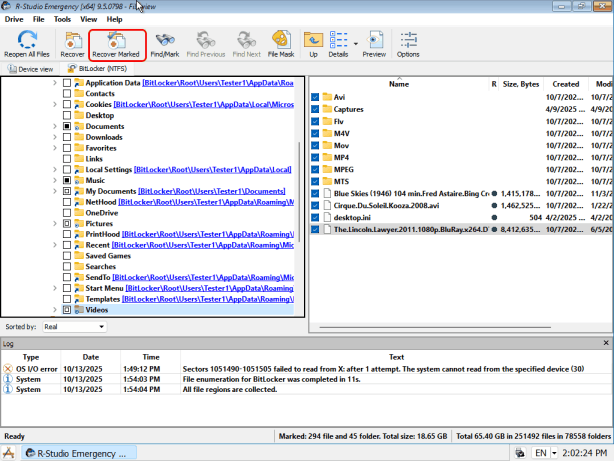Viewport: 614px width, 461px height.
Task: Sort file list by Name column
Action: click(399, 84)
